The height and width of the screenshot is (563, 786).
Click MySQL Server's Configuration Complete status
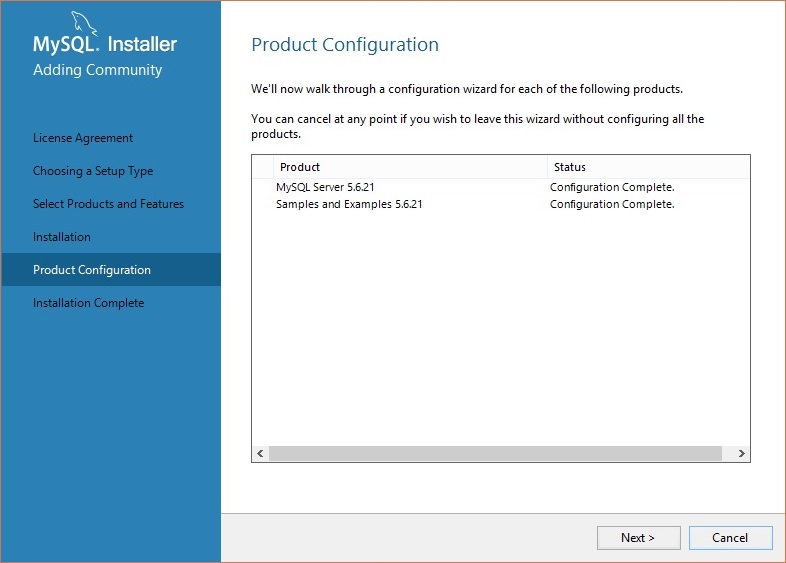612,187
